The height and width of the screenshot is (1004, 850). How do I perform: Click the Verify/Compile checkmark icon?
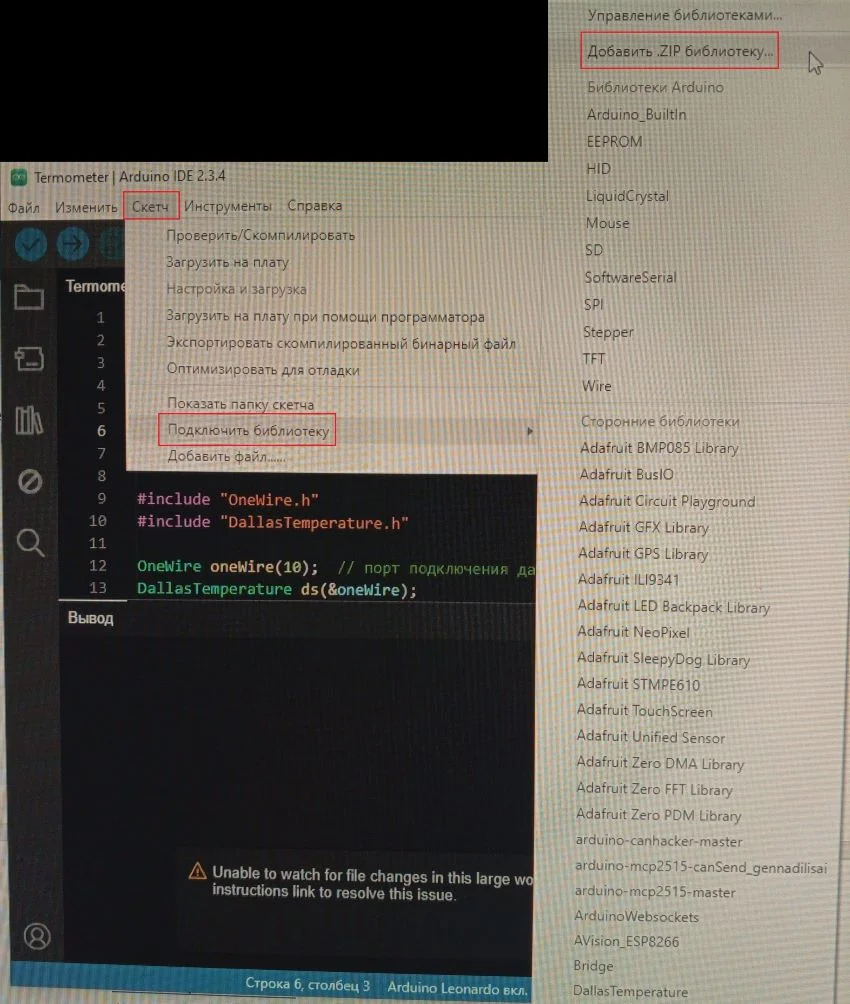coord(29,242)
